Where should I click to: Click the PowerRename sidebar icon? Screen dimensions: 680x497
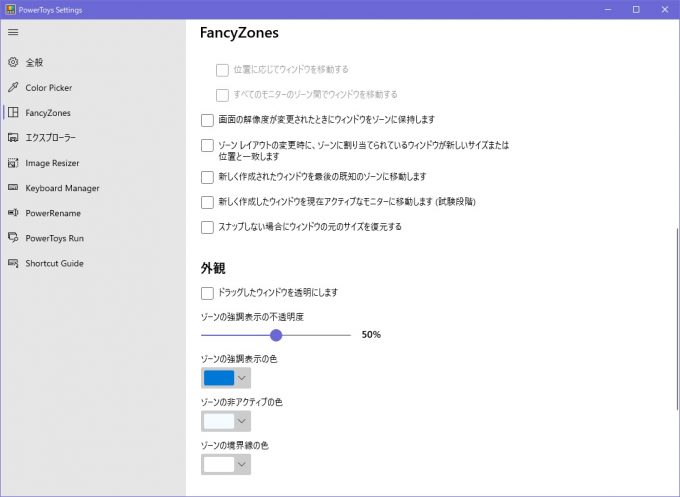click(x=13, y=213)
